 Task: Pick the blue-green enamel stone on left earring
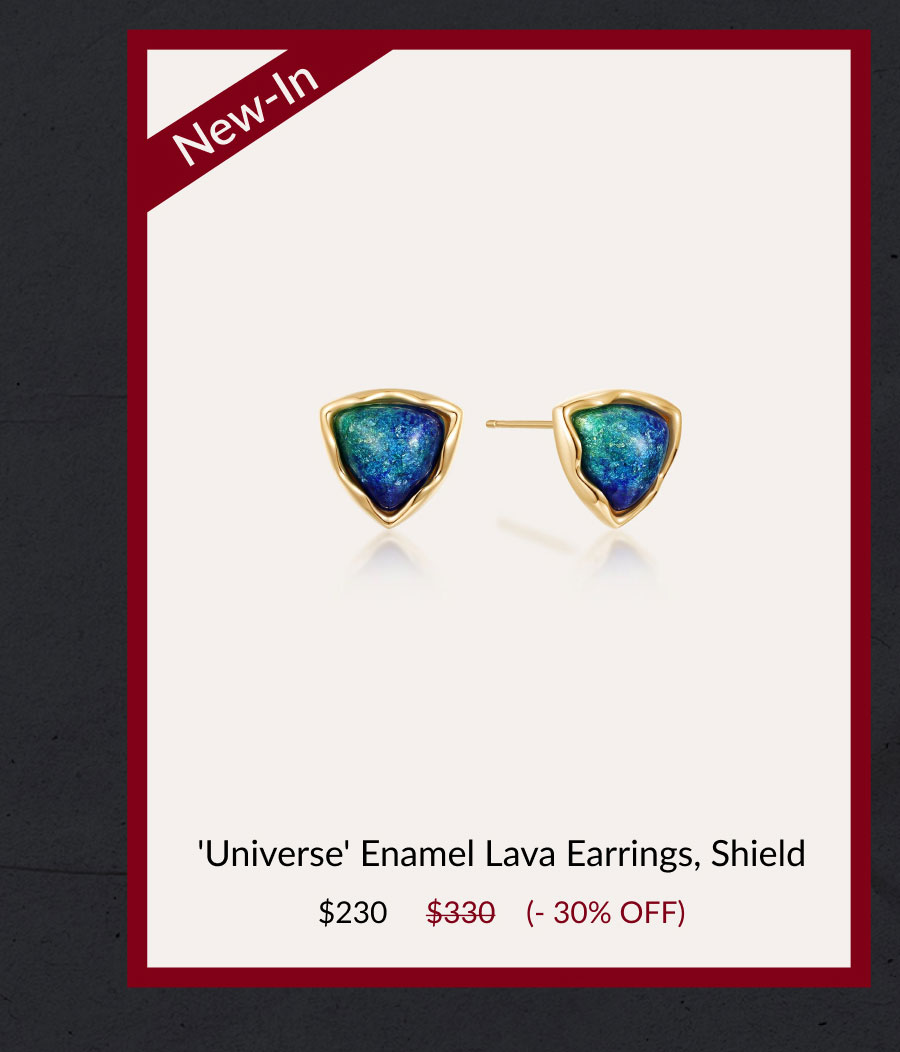[x=390, y=454]
